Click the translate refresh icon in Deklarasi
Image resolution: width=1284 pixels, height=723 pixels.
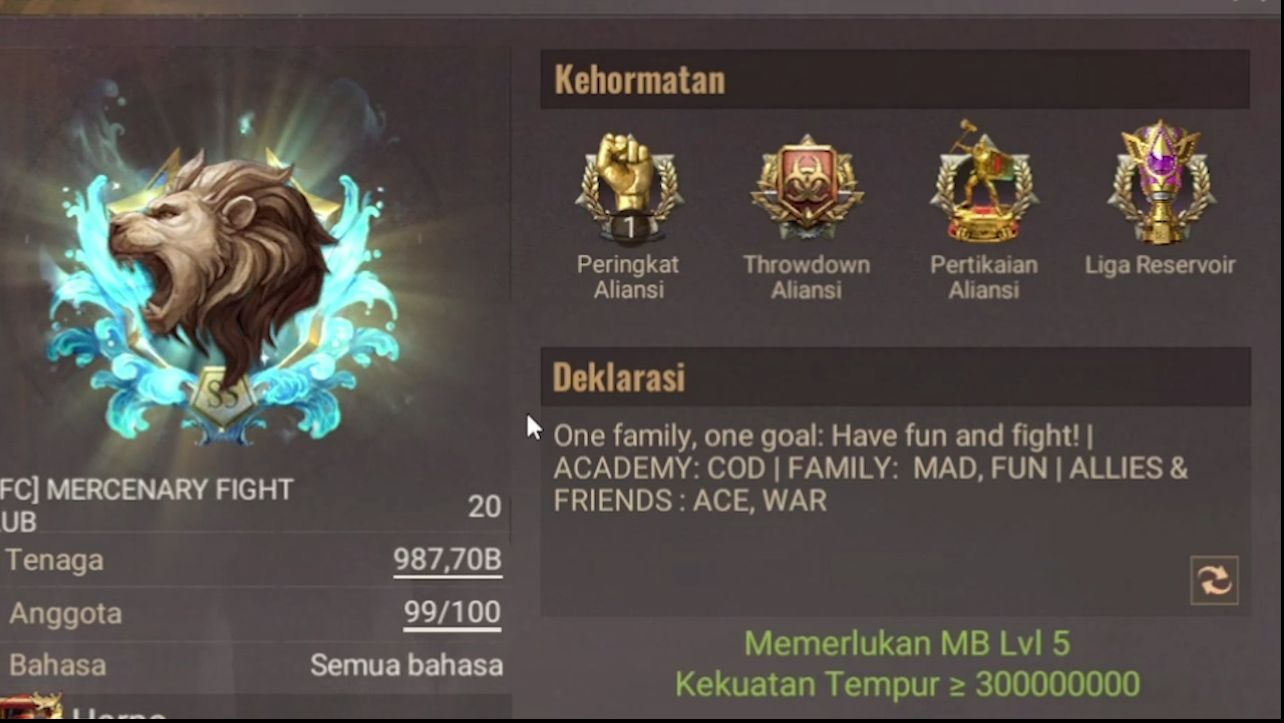point(1214,580)
